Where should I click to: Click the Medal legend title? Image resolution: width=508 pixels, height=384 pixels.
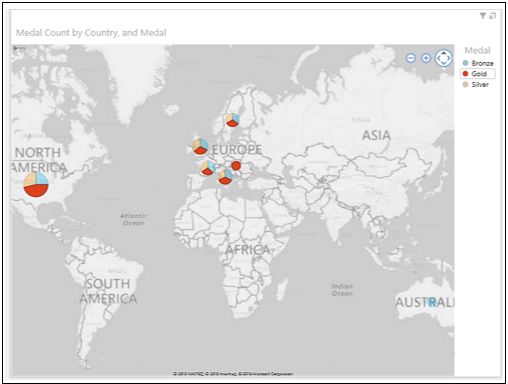pos(477,51)
